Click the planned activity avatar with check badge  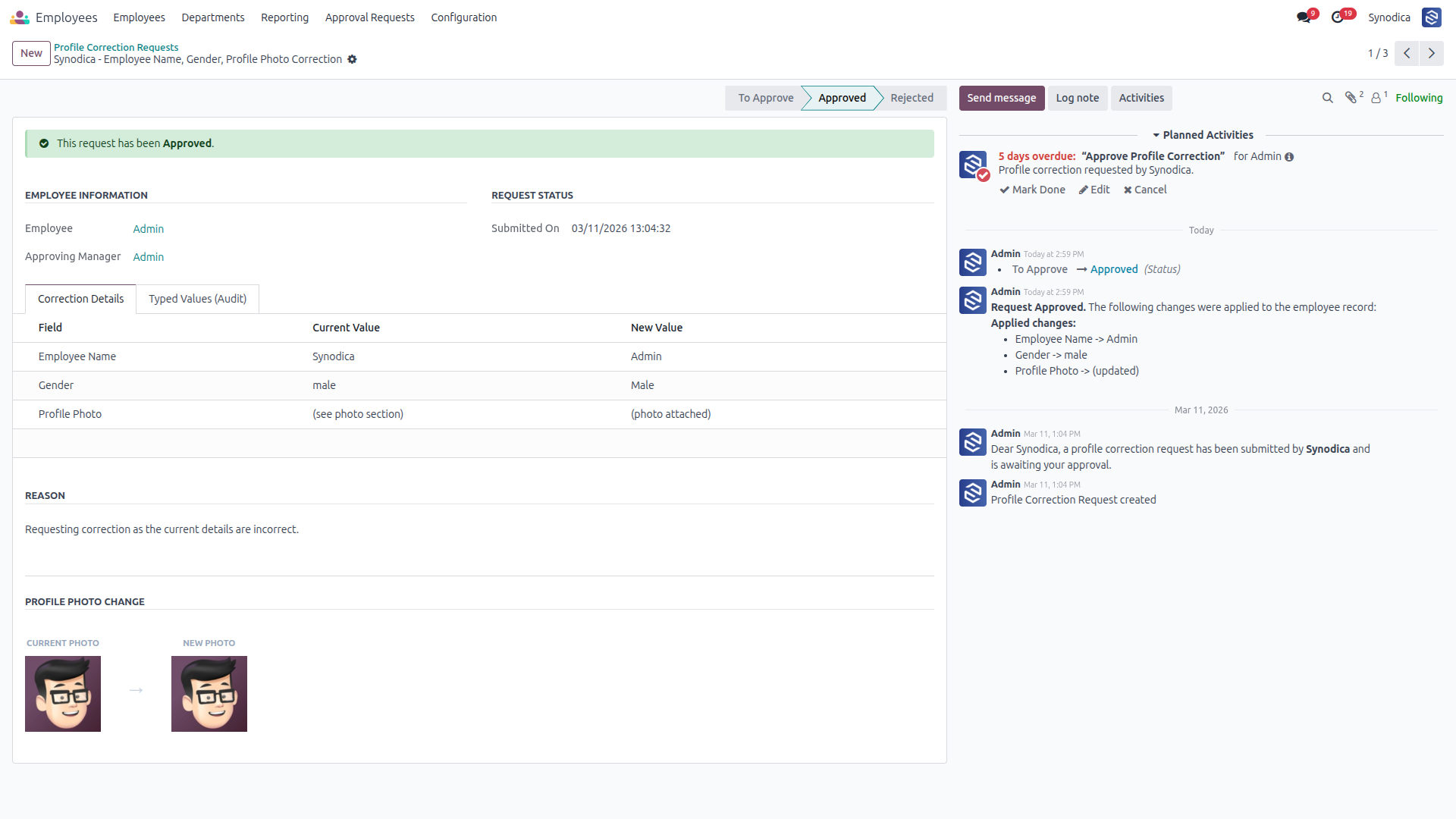(x=973, y=165)
